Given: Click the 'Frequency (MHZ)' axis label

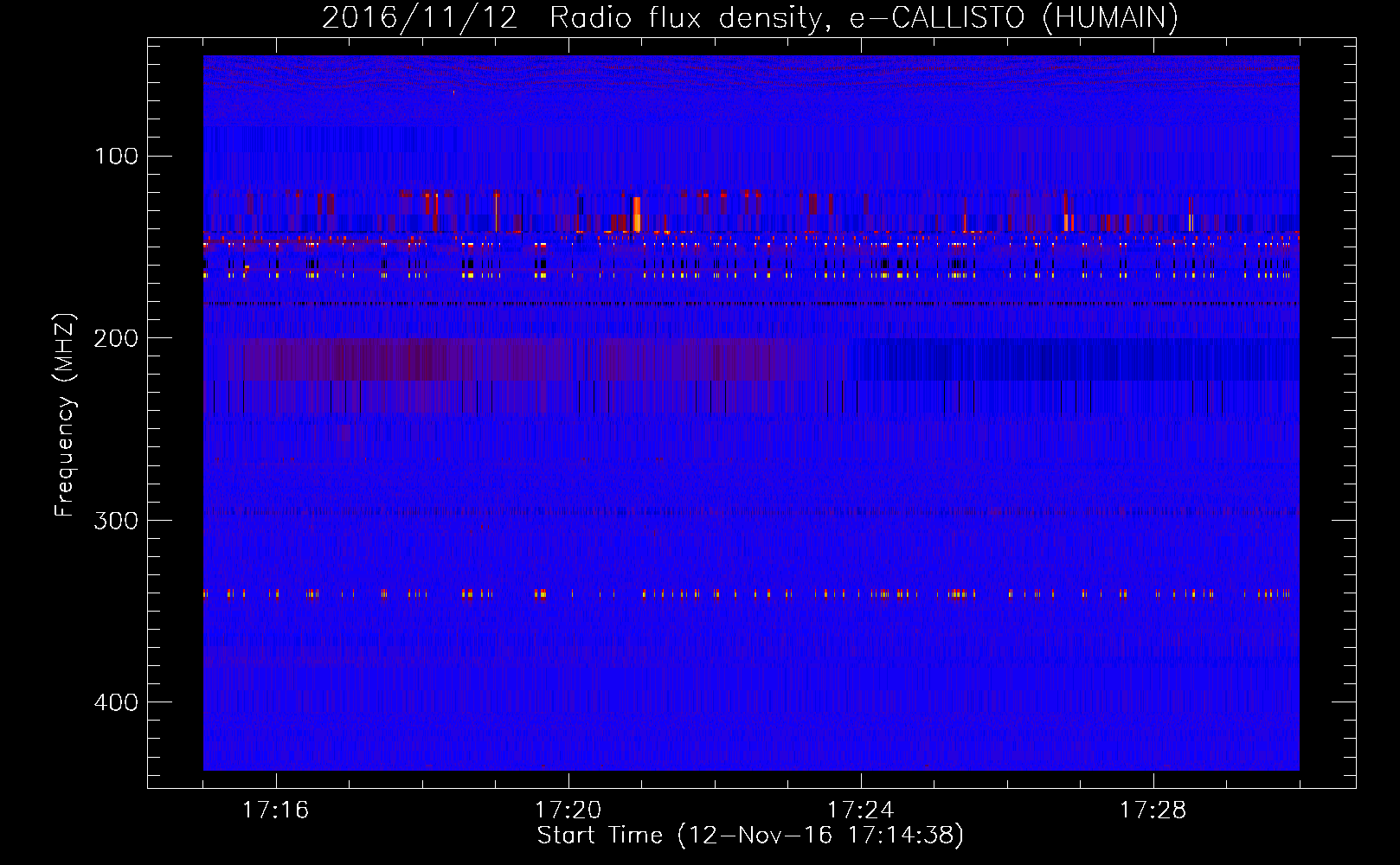Looking at the screenshot, I should (65, 415).
